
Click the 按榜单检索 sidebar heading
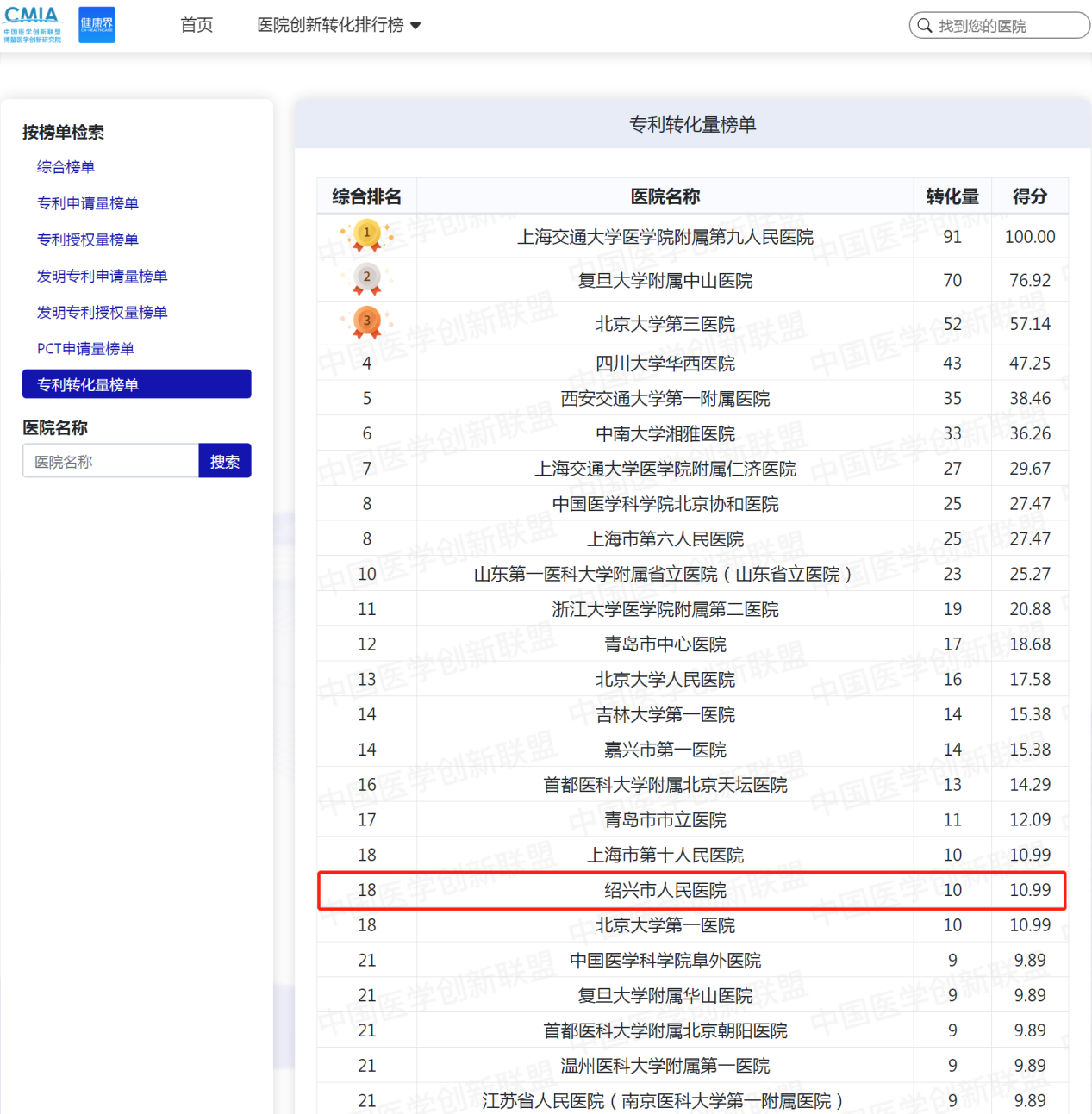click(63, 132)
